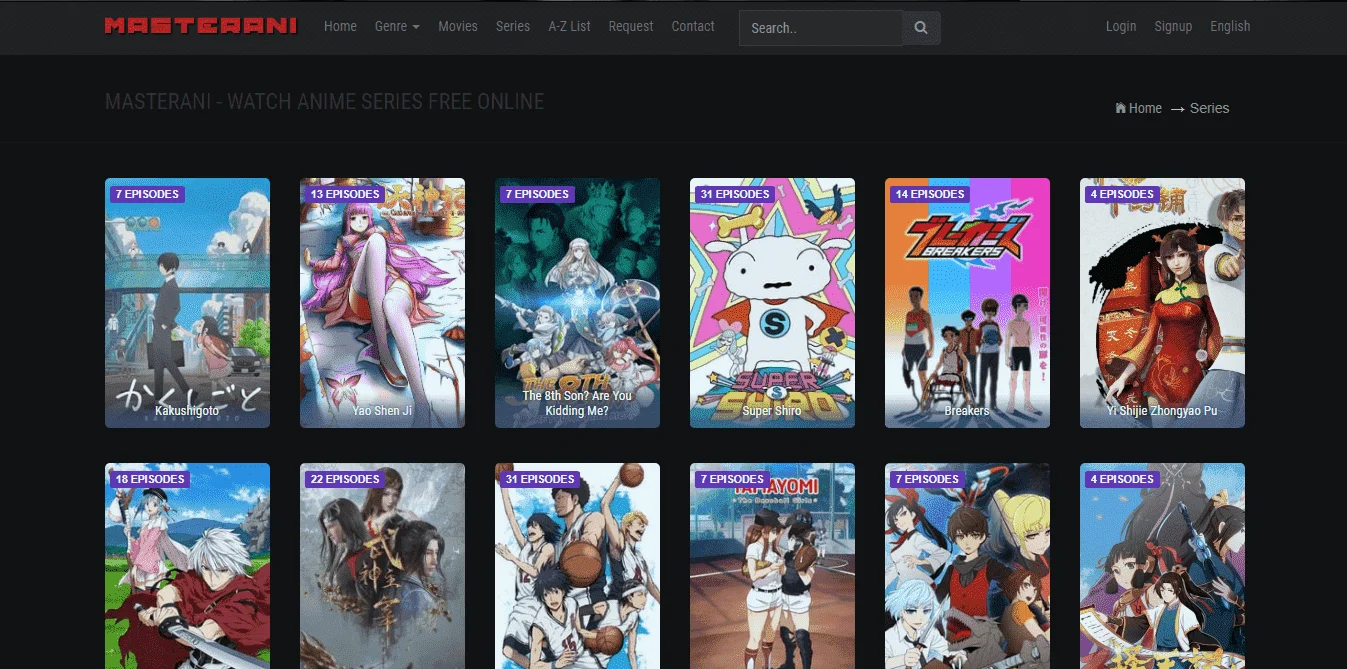Open the second-row 22 episodes poster

click(x=382, y=566)
